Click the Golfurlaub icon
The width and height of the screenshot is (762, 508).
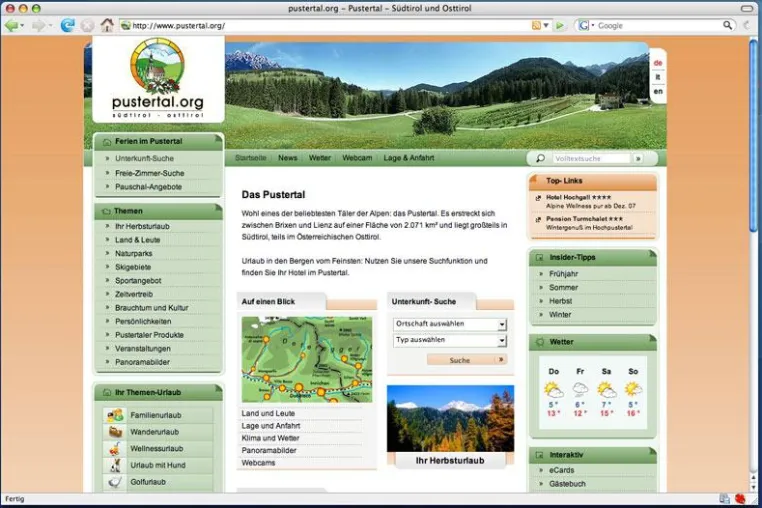pos(115,482)
